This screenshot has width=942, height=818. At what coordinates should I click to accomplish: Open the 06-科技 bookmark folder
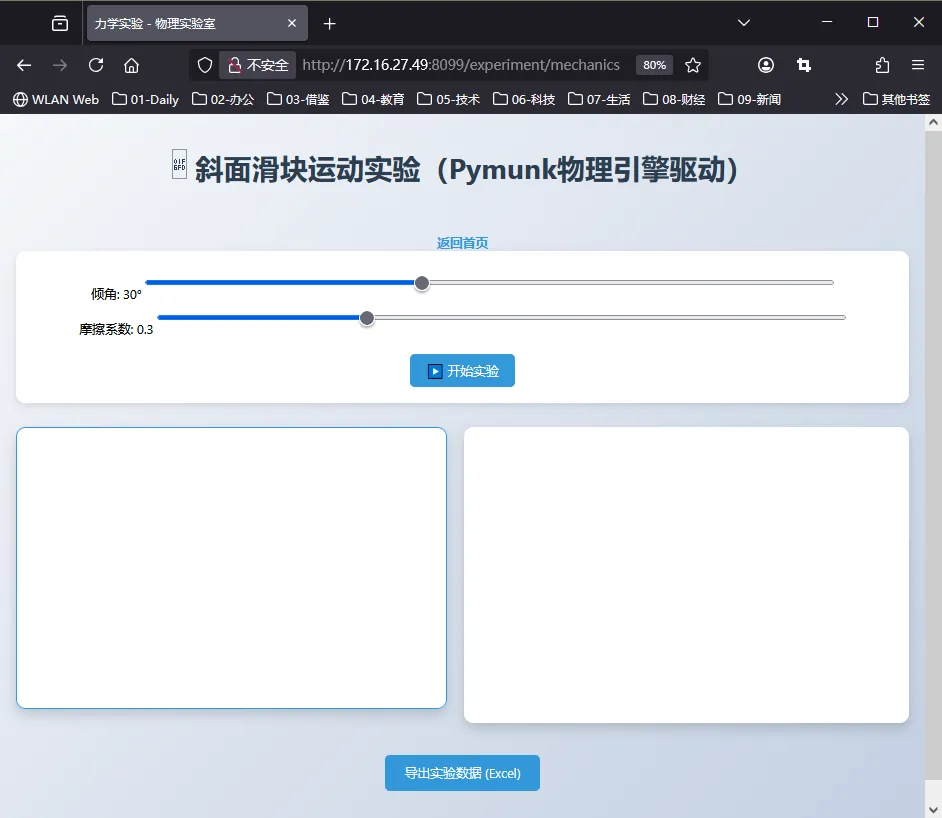(524, 99)
